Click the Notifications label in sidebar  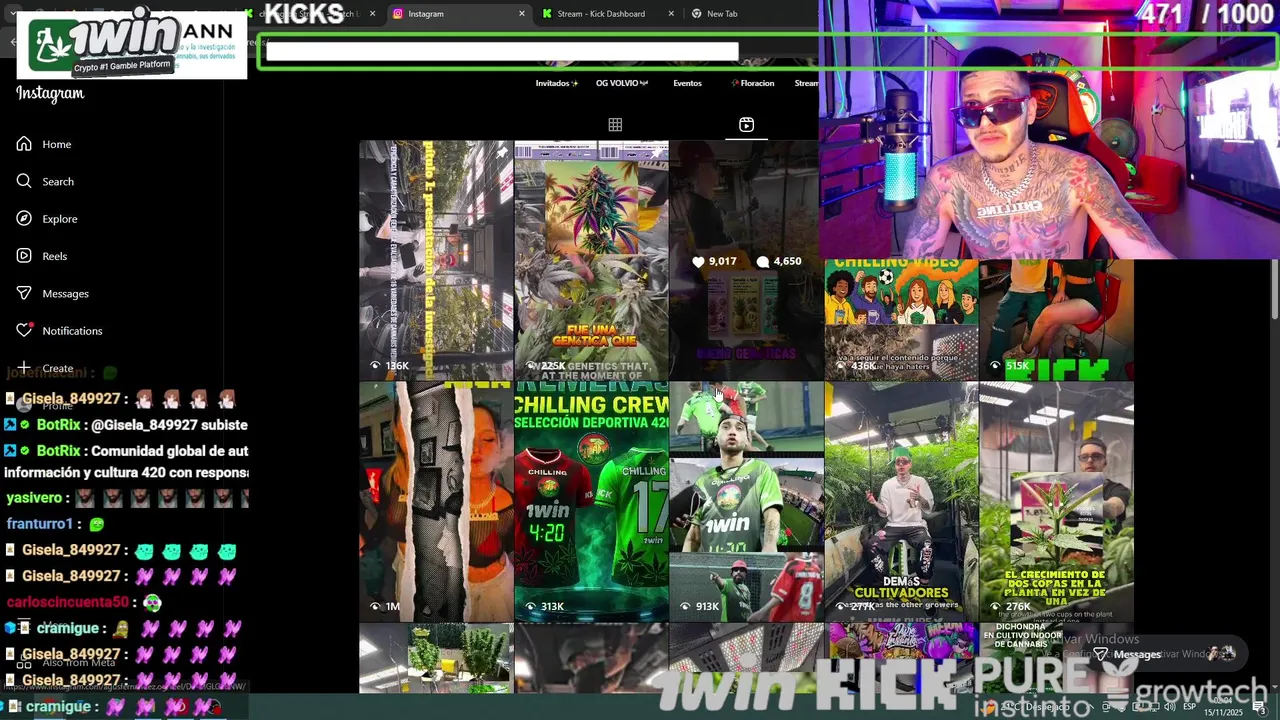pyautogui.click(x=72, y=331)
